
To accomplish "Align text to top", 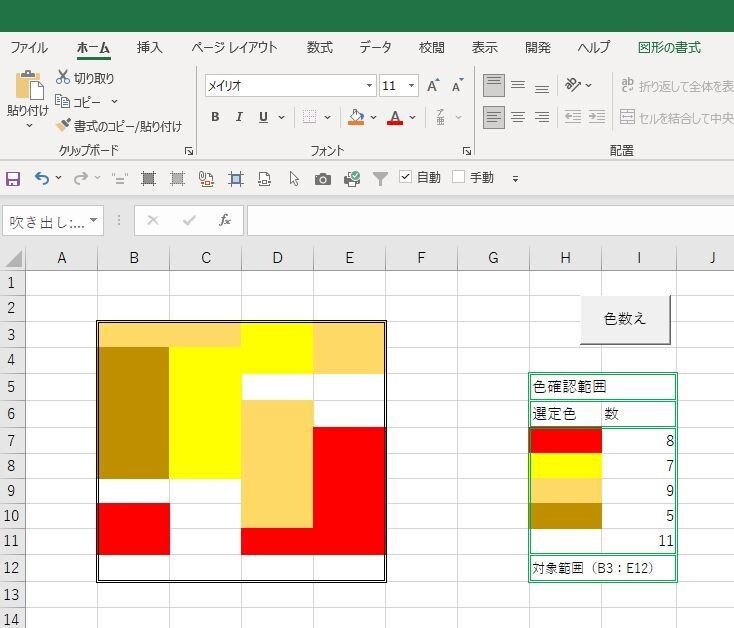I will click(x=493, y=86).
